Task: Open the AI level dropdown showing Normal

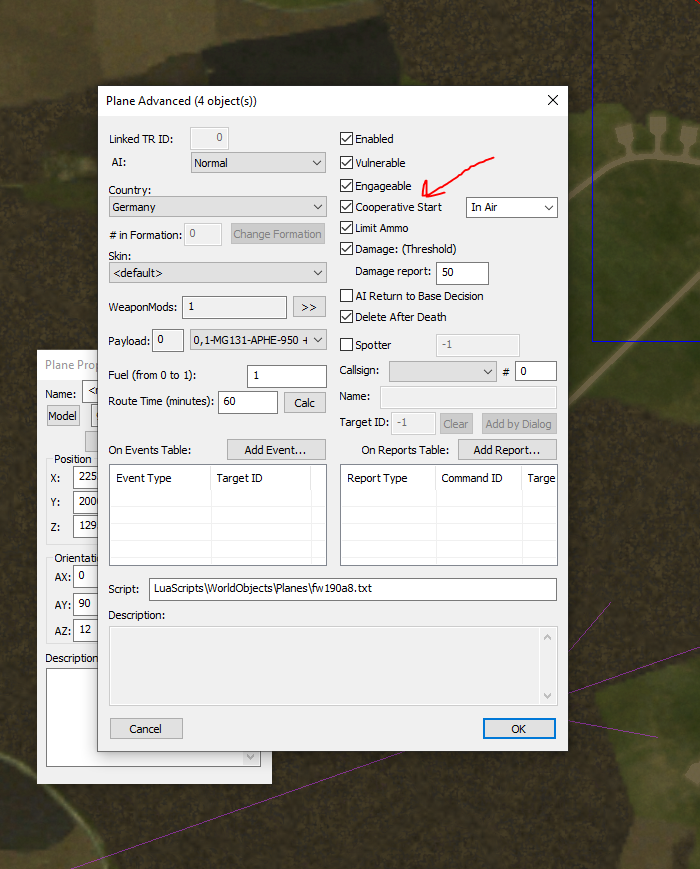Action: coord(258,163)
